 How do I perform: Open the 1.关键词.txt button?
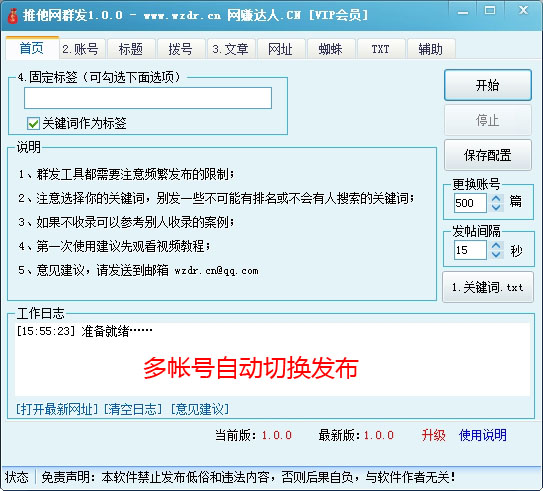[488, 287]
